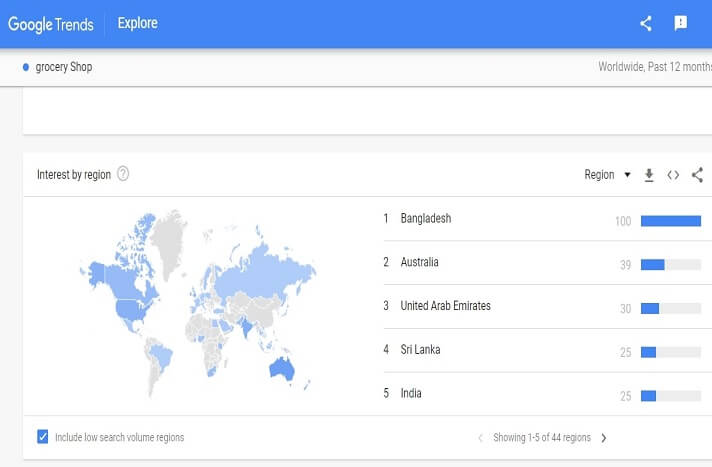Open the embed code icon
This screenshot has width=712, height=467.
click(673, 175)
